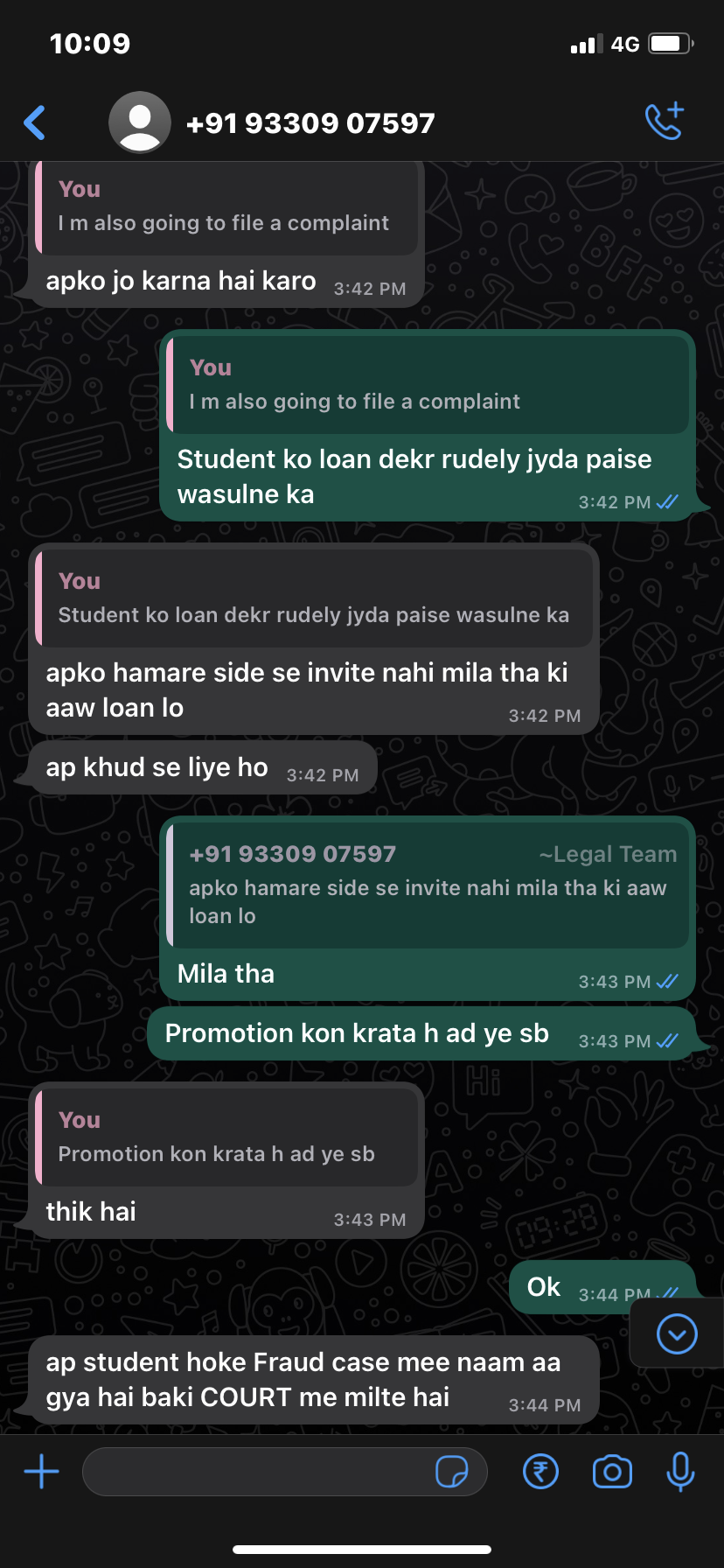Tap quoted reply in 'apko jo karna hai karo'
Screen dimensions: 724x1568
click(x=226, y=207)
